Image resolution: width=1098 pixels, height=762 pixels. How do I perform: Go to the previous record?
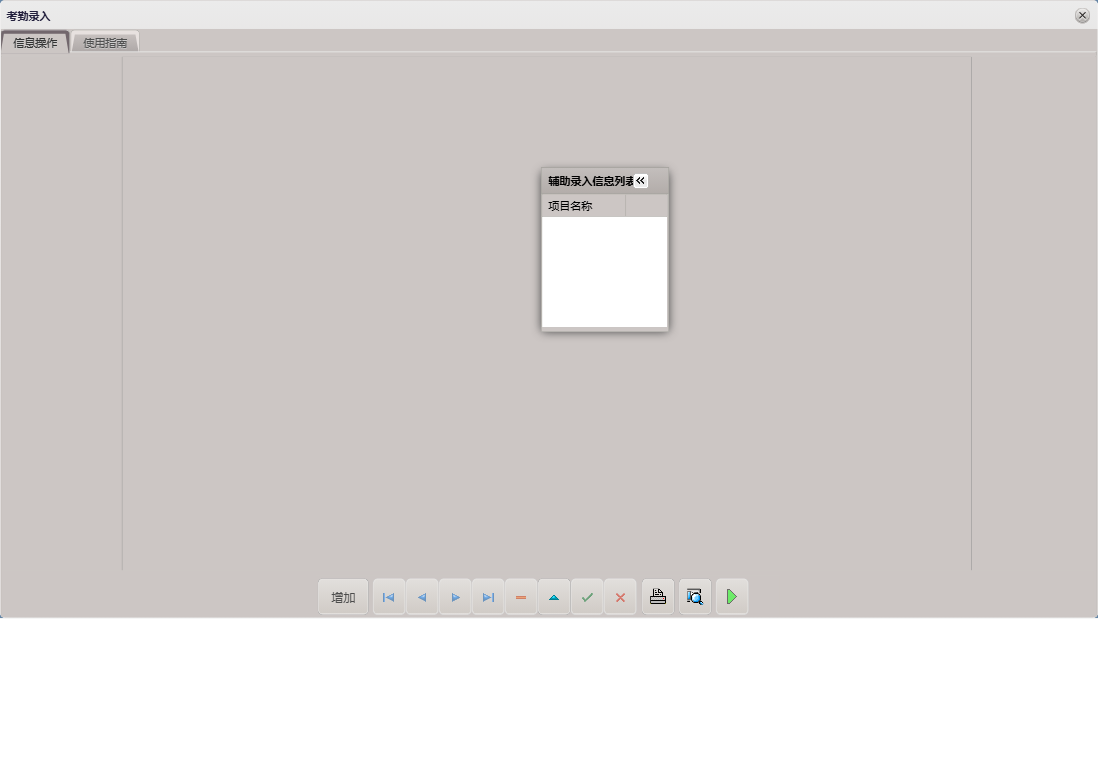tap(422, 597)
